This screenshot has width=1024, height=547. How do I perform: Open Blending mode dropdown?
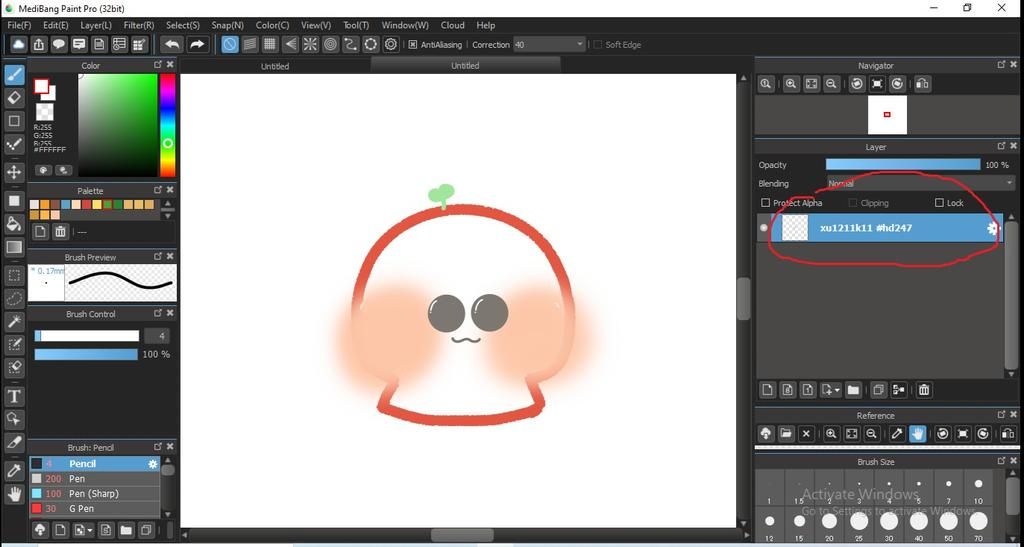(920, 183)
